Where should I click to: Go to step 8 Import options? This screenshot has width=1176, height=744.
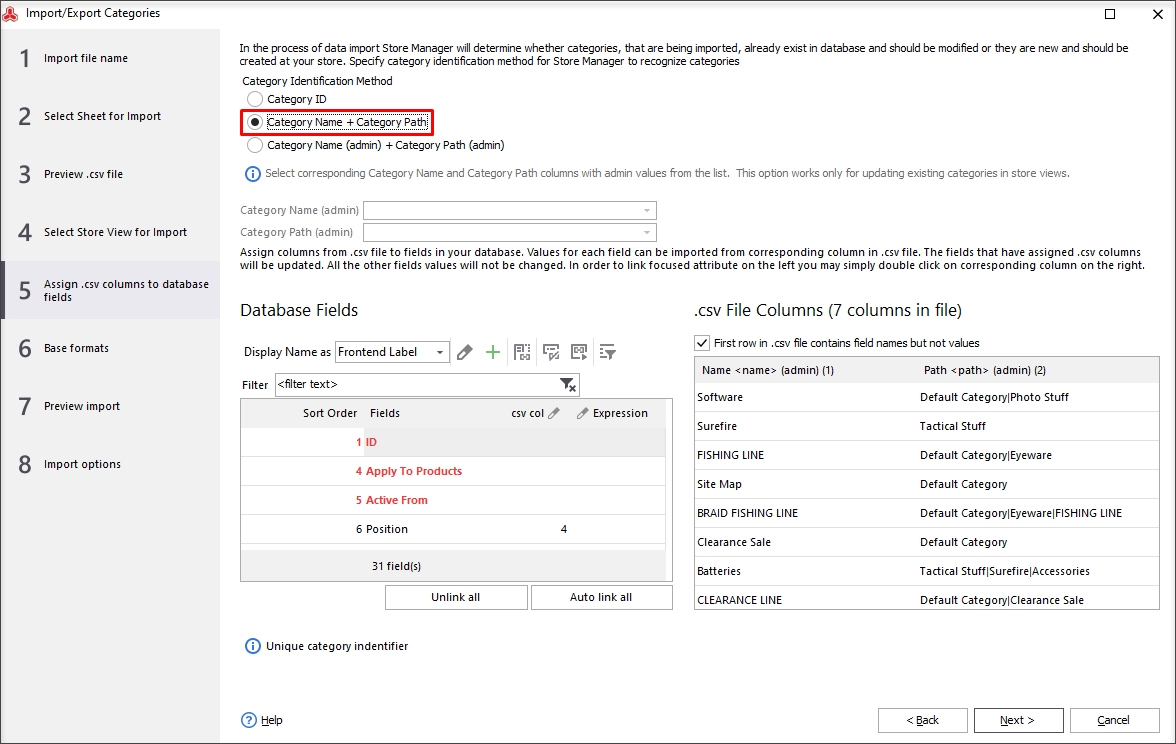[110, 464]
